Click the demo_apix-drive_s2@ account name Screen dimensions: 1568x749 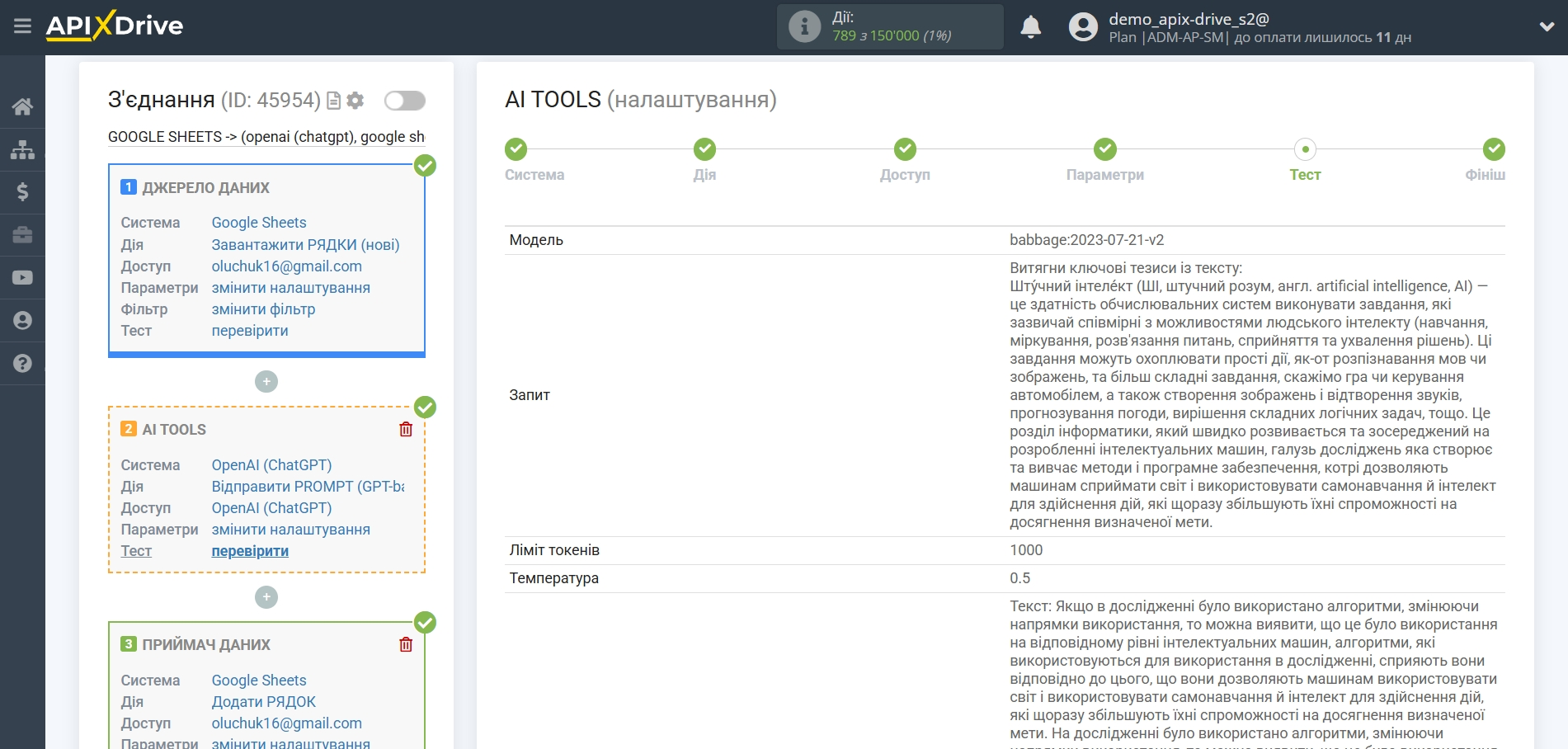[1189, 18]
